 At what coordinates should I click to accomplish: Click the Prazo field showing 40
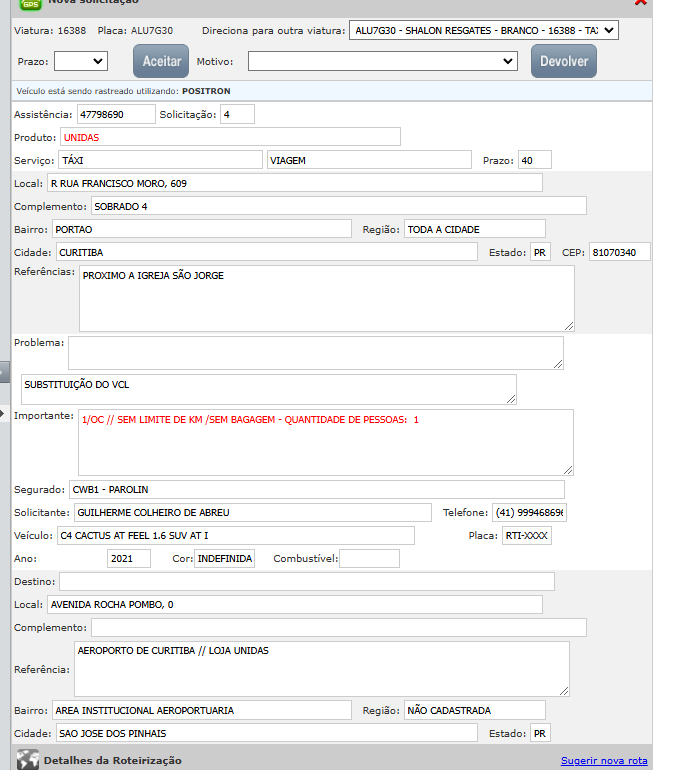pos(535,160)
